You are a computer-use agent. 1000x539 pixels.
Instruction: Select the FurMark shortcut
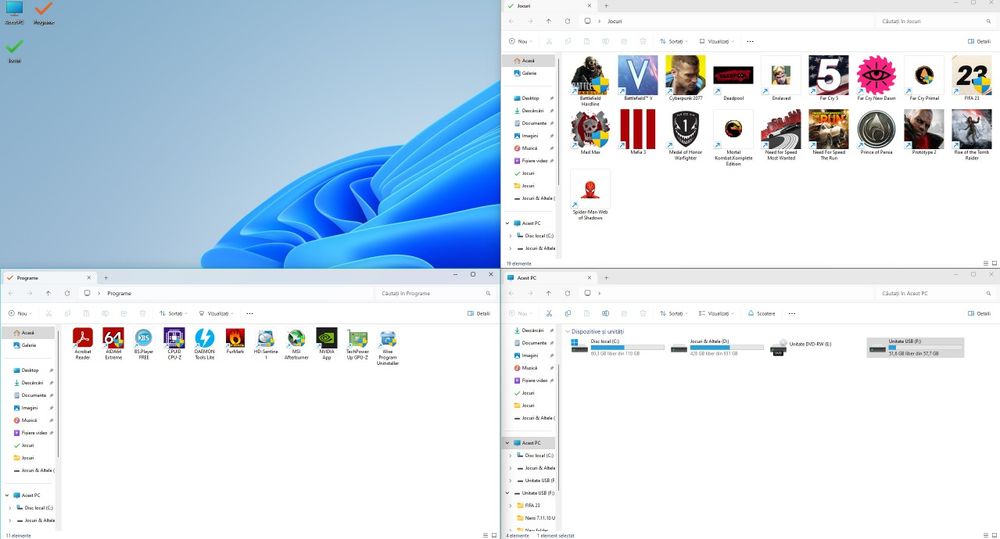(235, 341)
